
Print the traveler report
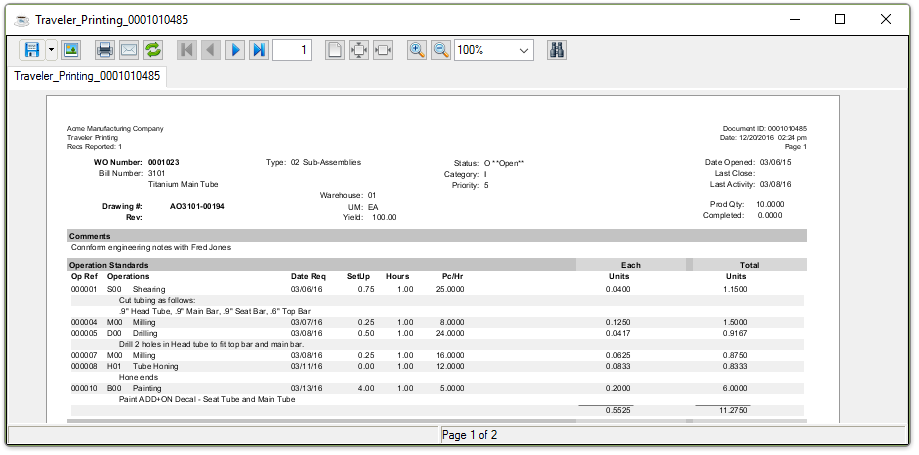click(x=104, y=49)
